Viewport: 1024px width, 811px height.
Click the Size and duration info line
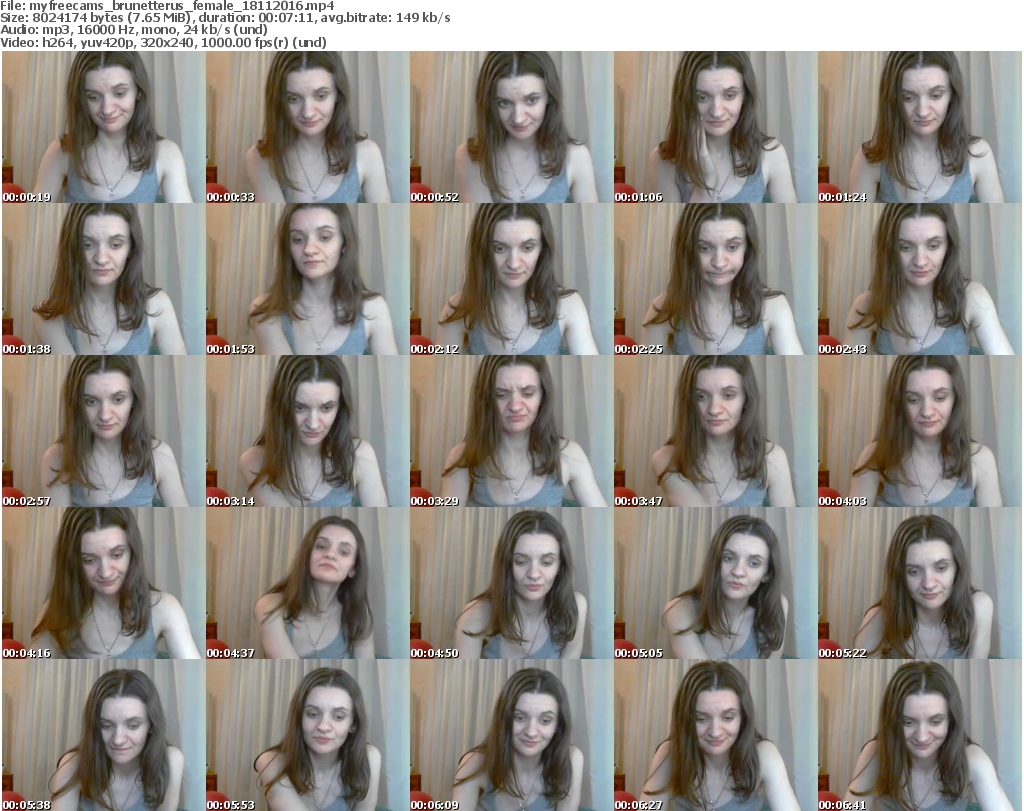[x=225, y=18]
